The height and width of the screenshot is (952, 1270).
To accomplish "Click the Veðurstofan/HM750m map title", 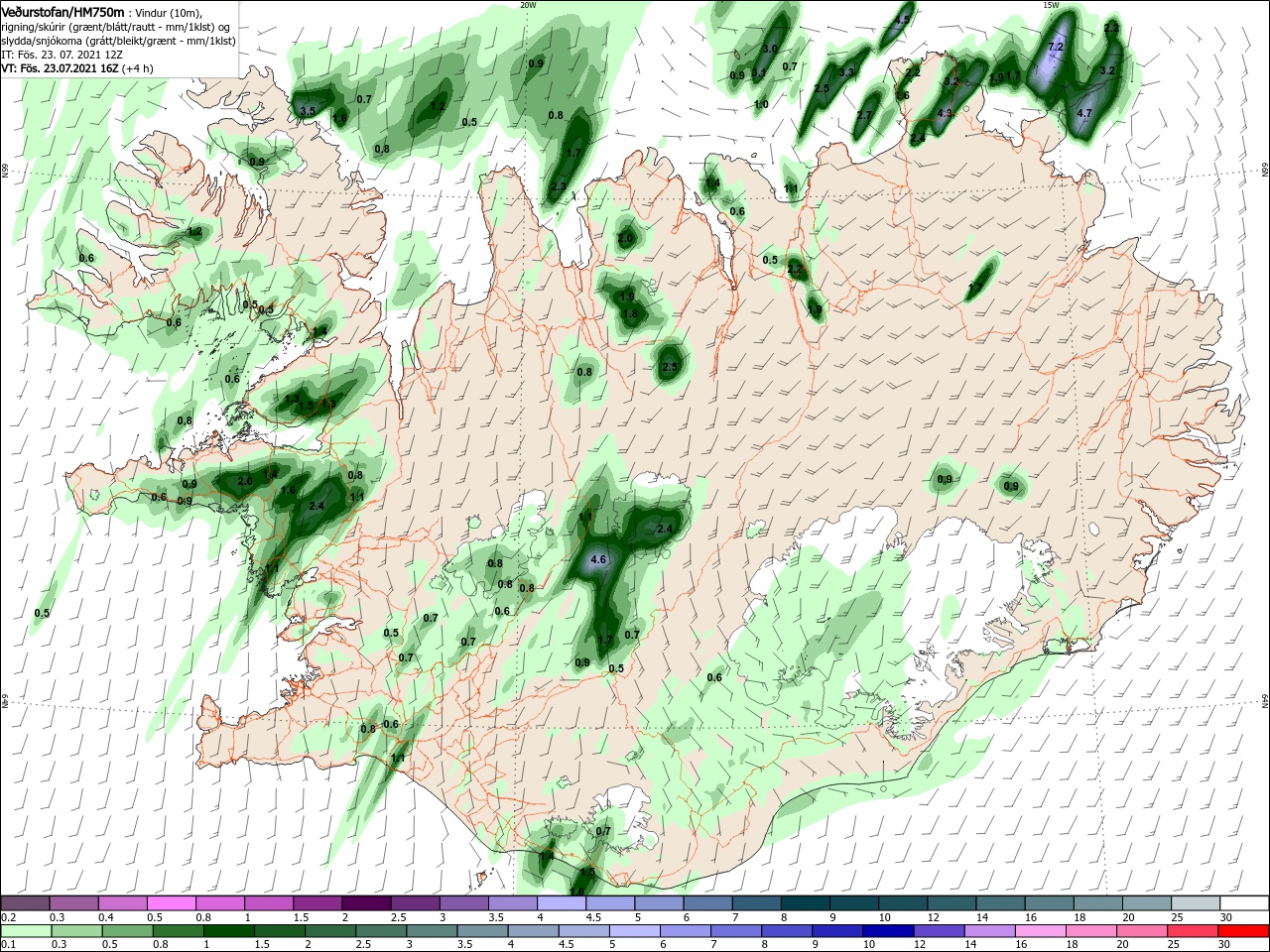I will pyautogui.click(x=63, y=12).
